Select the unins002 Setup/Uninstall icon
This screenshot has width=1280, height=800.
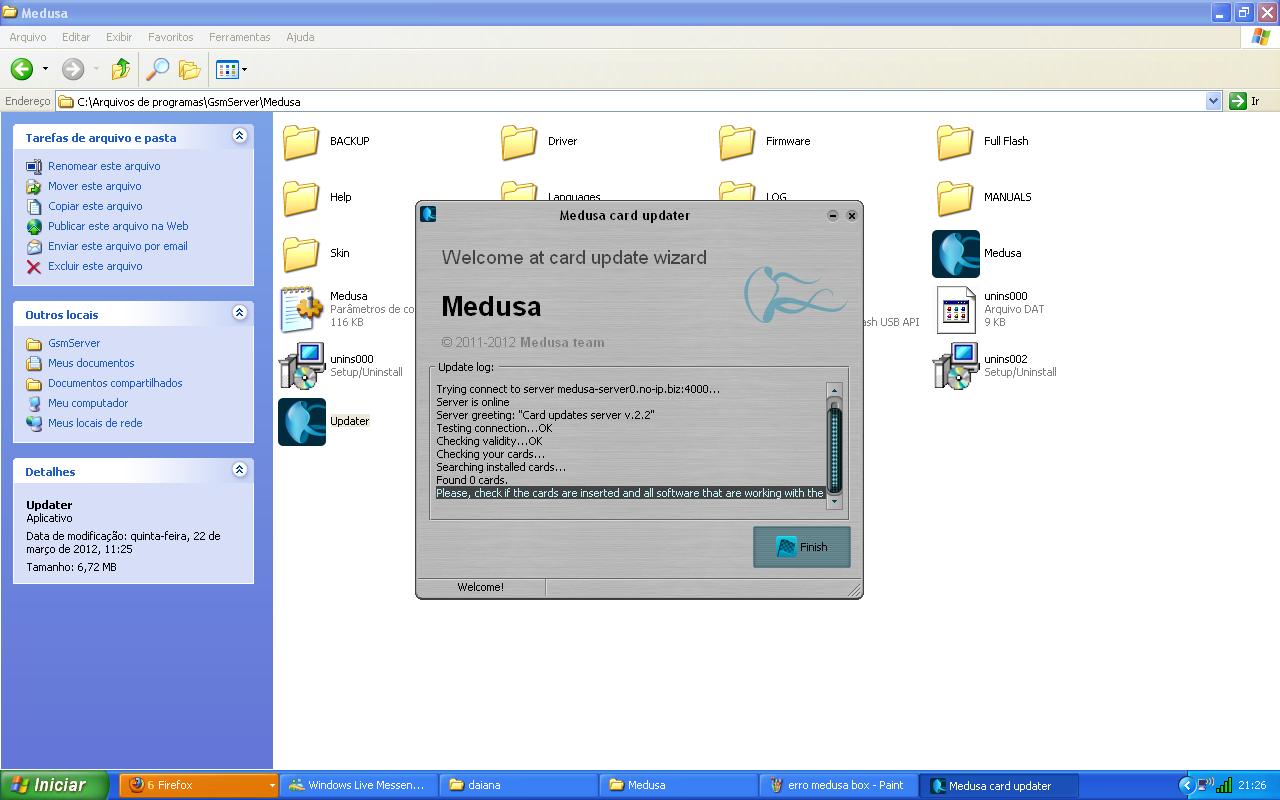pyautogui.click(x=956, y=366)
